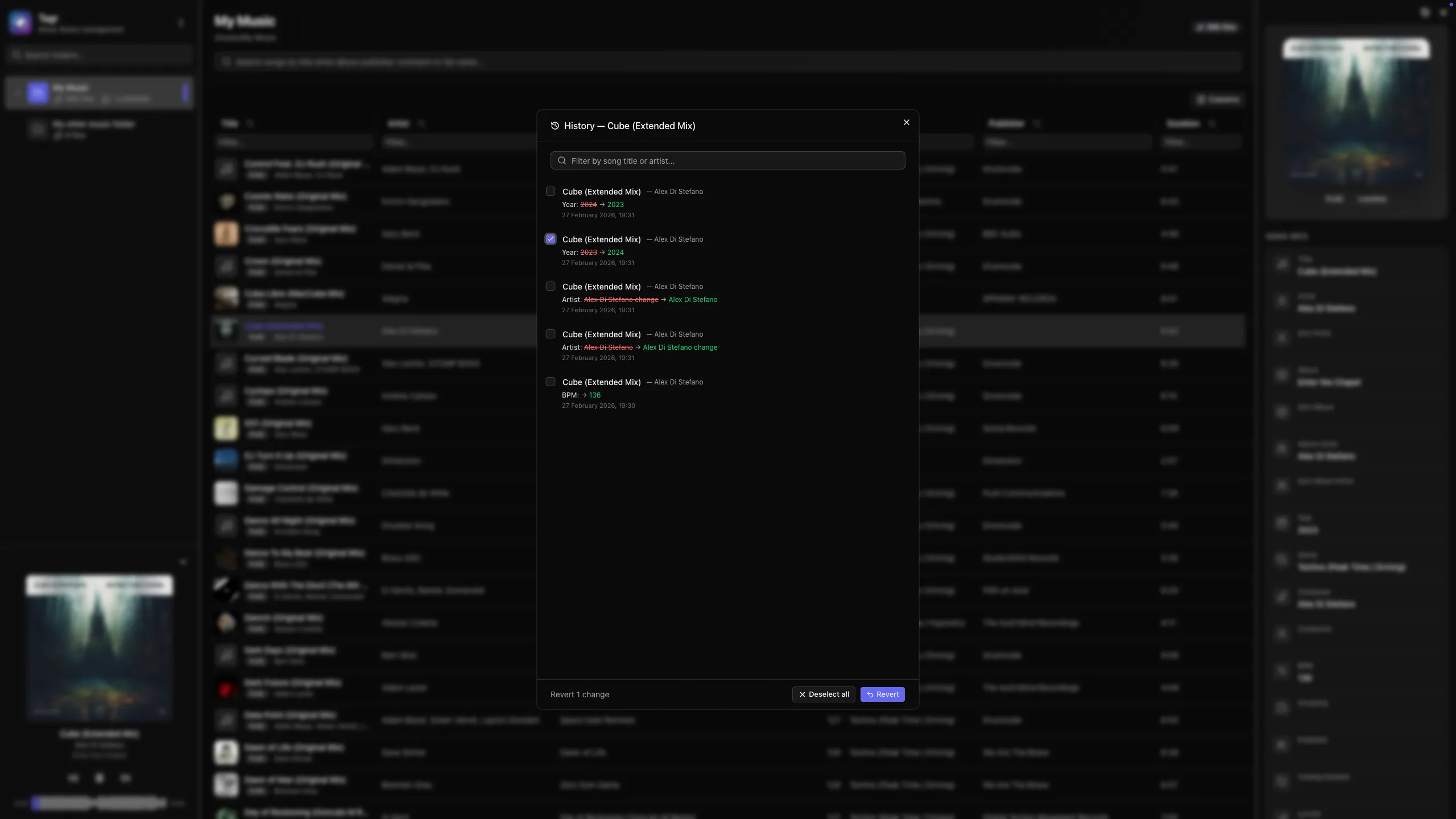The width and height of the screenshot is (1456, 819).
Task: Click the artist line with struck-through 'Alex Di Stefano change'
Action: tap(640, 300)
